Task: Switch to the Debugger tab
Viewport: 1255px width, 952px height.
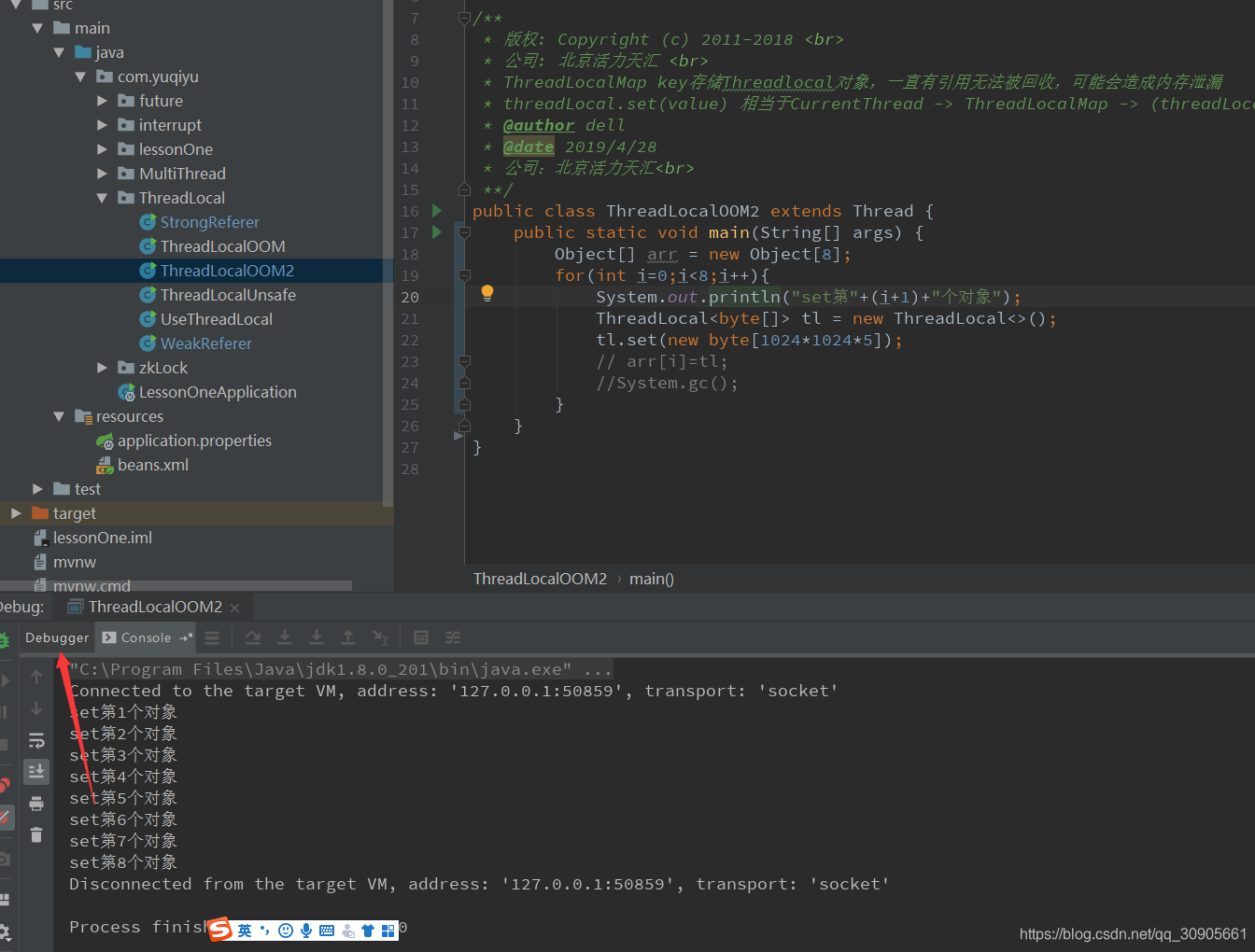Action: (x=57, y=637)
